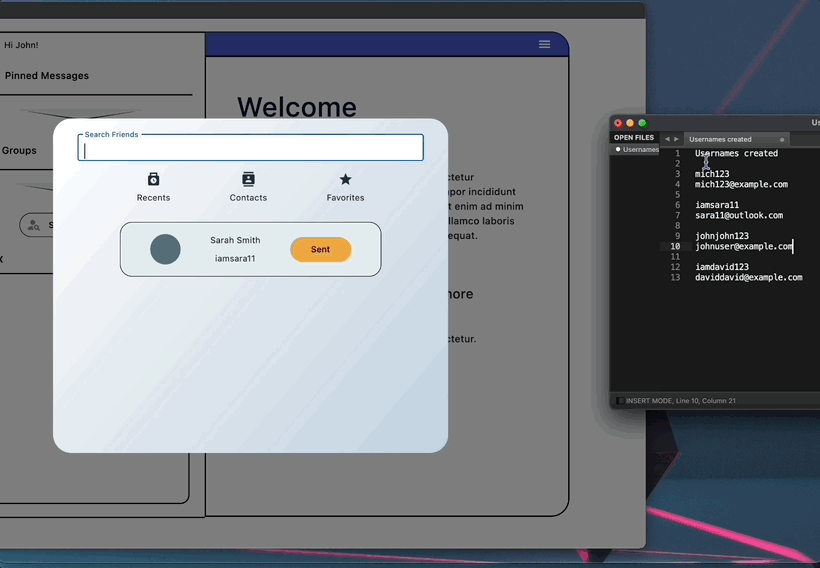This screenshot has height=568, width=820.
Task: Click the Sent button for Sarah Smith
Action: (x=321, y=249)
